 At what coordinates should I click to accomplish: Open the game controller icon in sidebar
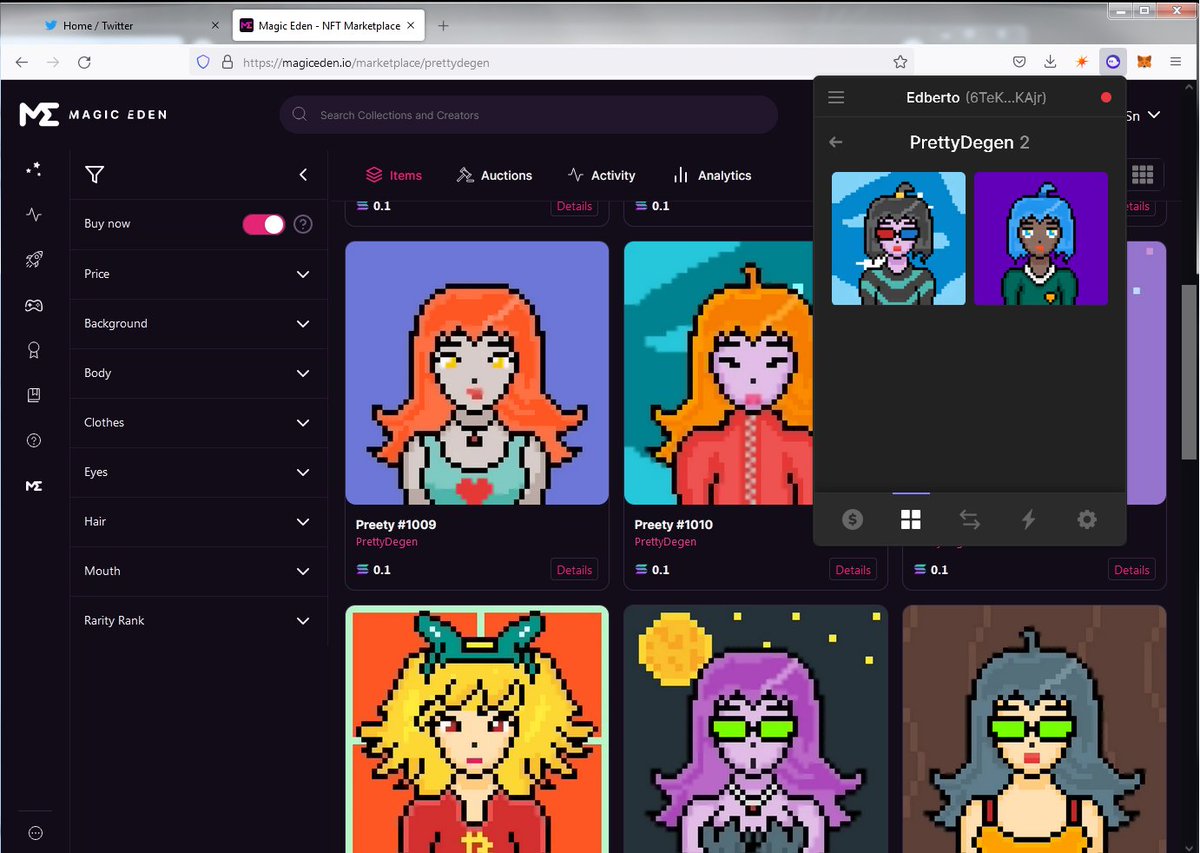(x=34, y=305)
